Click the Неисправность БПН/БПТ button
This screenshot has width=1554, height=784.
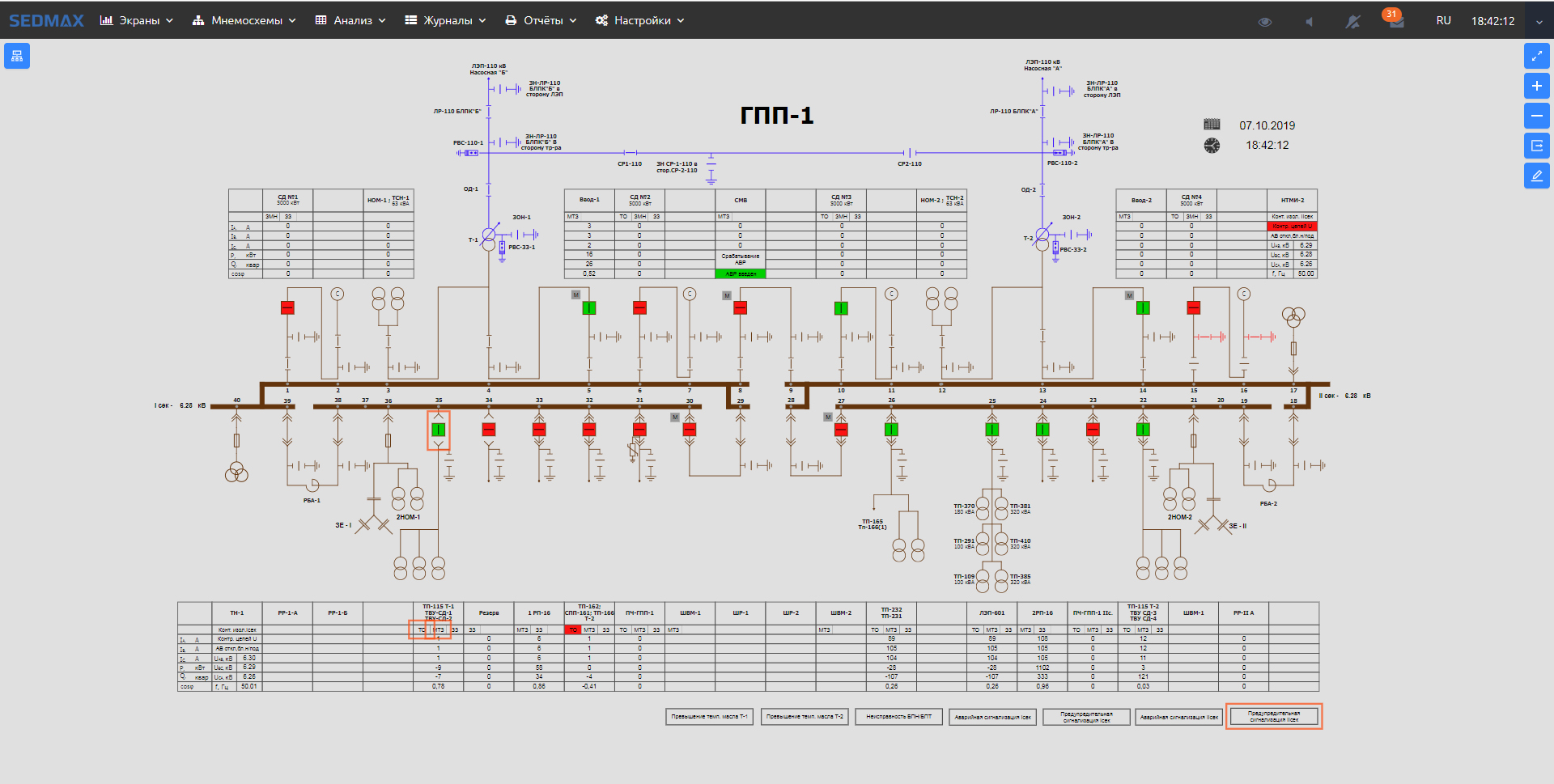[x=898, y=717]
